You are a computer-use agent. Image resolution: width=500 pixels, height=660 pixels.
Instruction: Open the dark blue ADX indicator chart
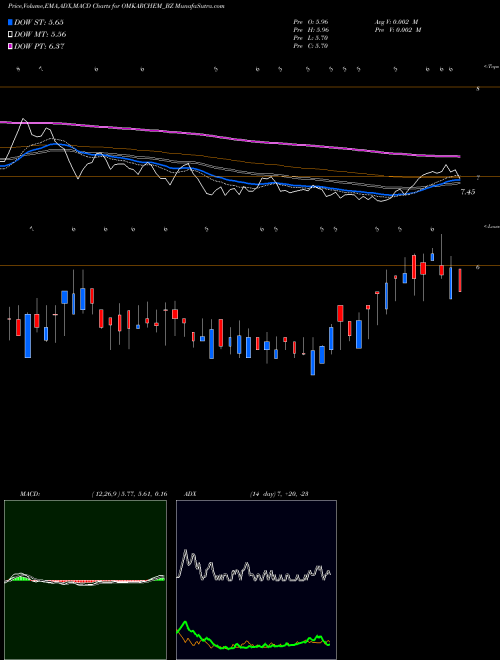(256, 580)
